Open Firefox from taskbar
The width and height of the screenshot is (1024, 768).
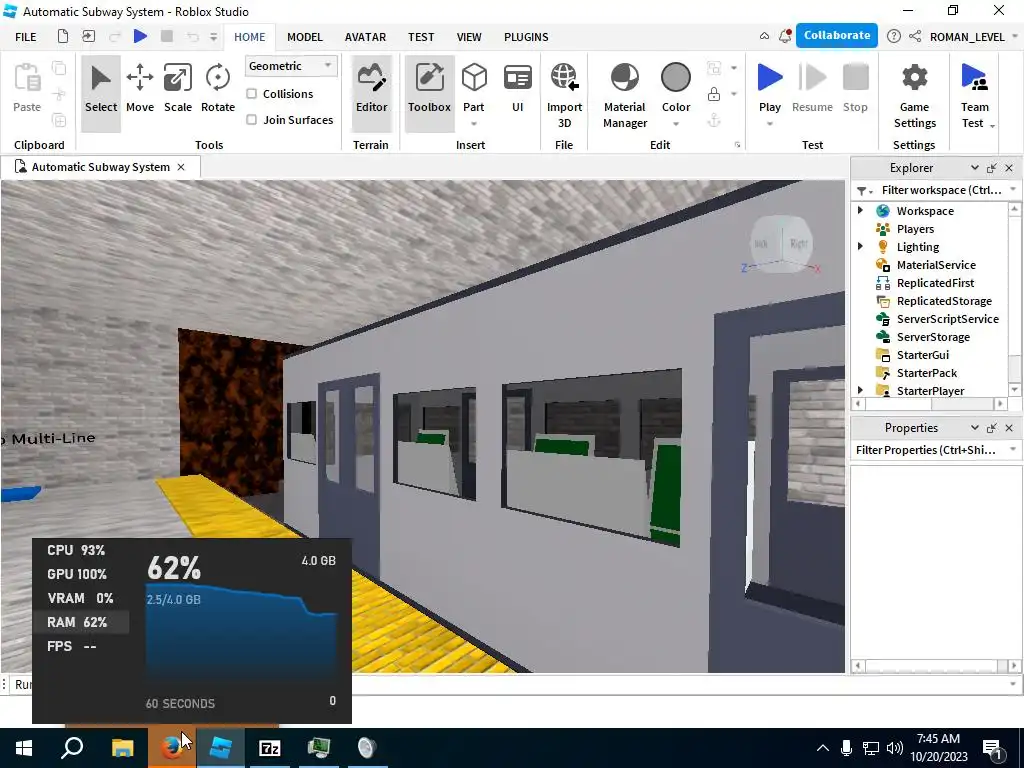(x=171, y=748)
